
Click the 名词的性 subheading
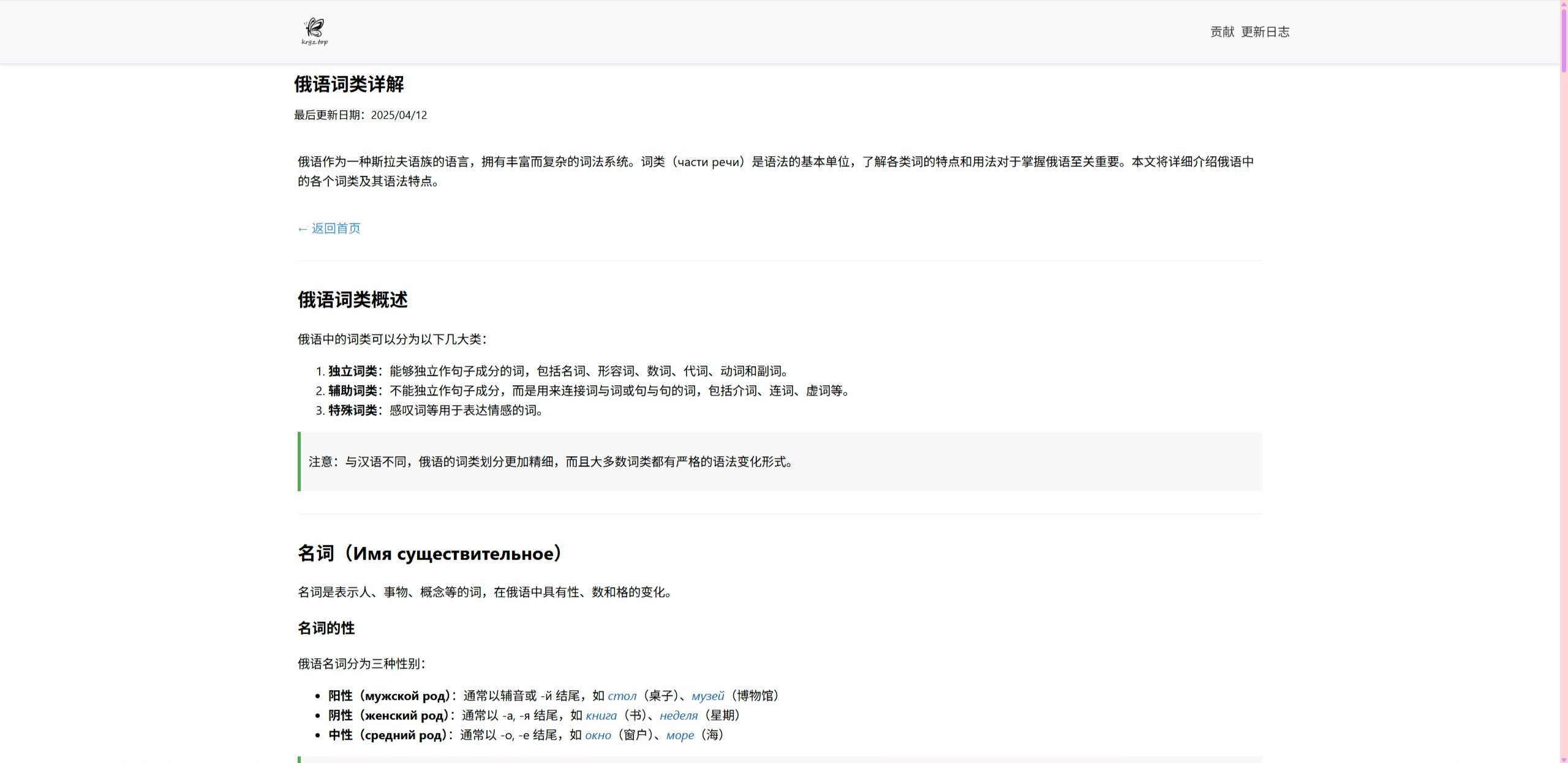click(x=325, y=628)
